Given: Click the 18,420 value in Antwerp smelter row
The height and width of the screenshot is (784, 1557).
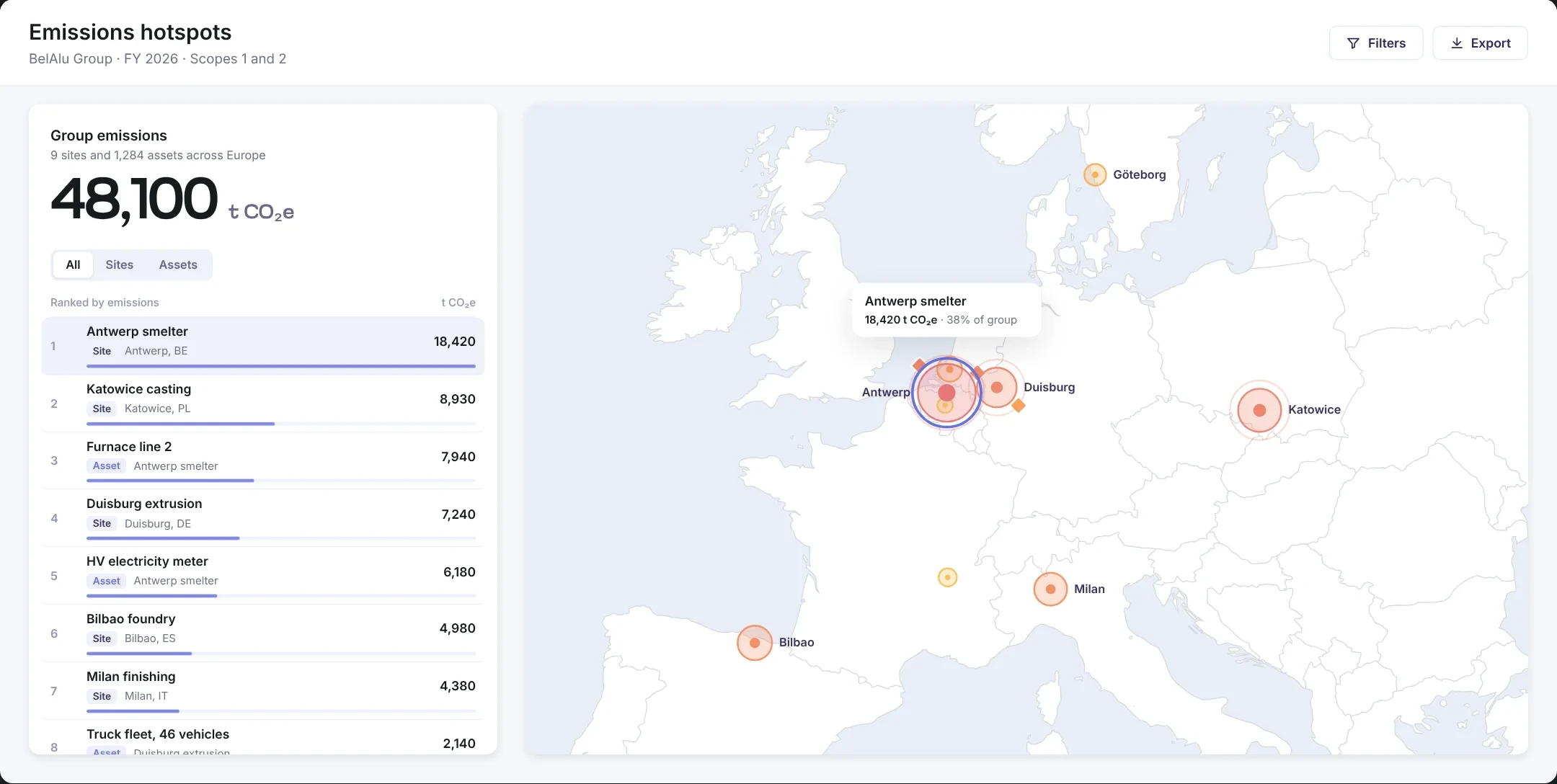Looking at the screenshot, I should 454,342.
